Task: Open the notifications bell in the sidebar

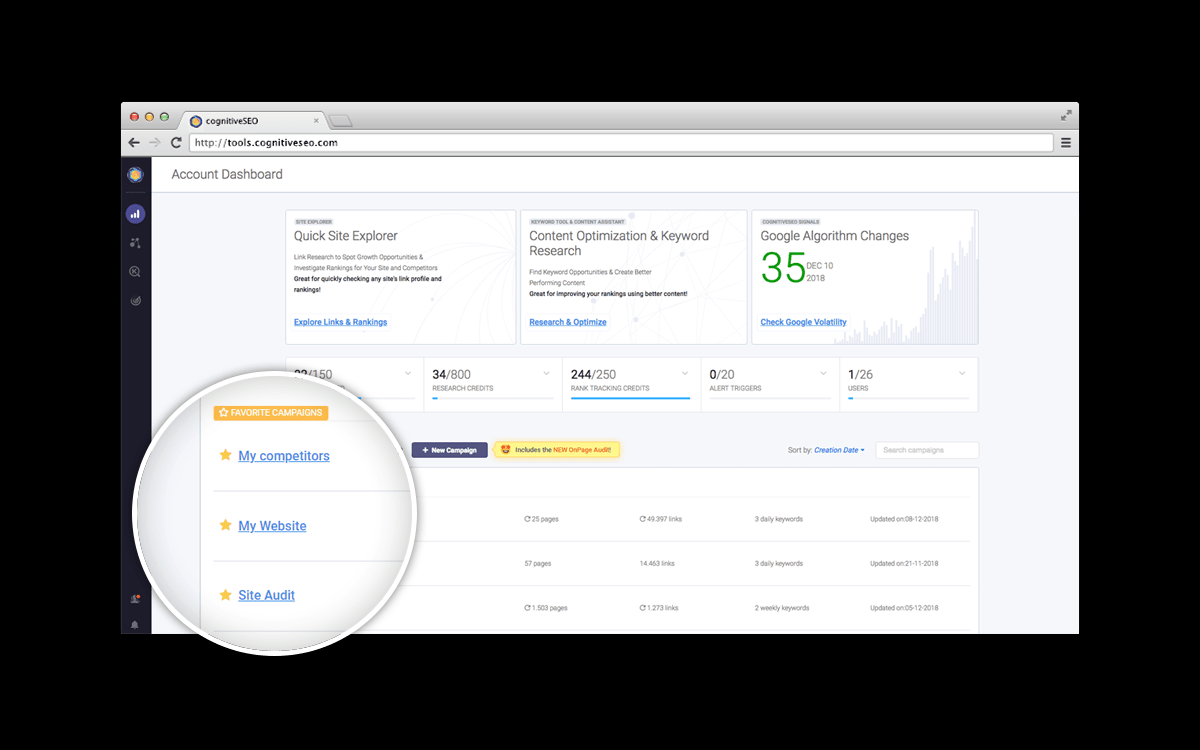Action: click(x=135, y=625)
